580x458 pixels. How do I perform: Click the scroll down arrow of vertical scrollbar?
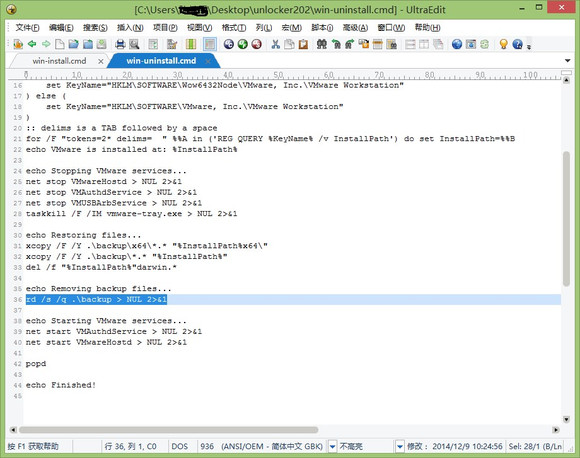click(x=566, y=419)
